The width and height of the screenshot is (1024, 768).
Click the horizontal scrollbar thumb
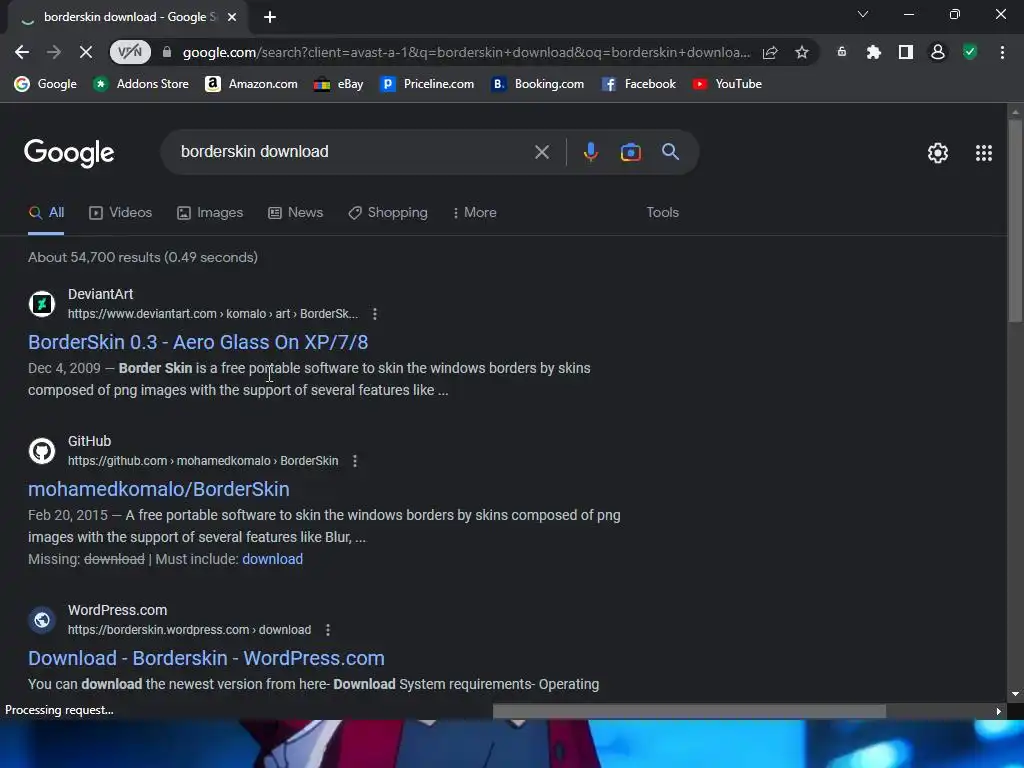click(x=689, y=711)
